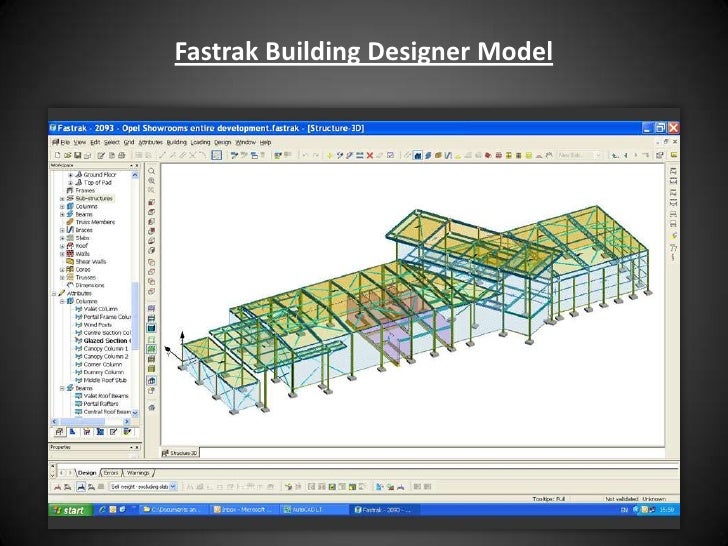Click the red X delete icon

[370, 156]
